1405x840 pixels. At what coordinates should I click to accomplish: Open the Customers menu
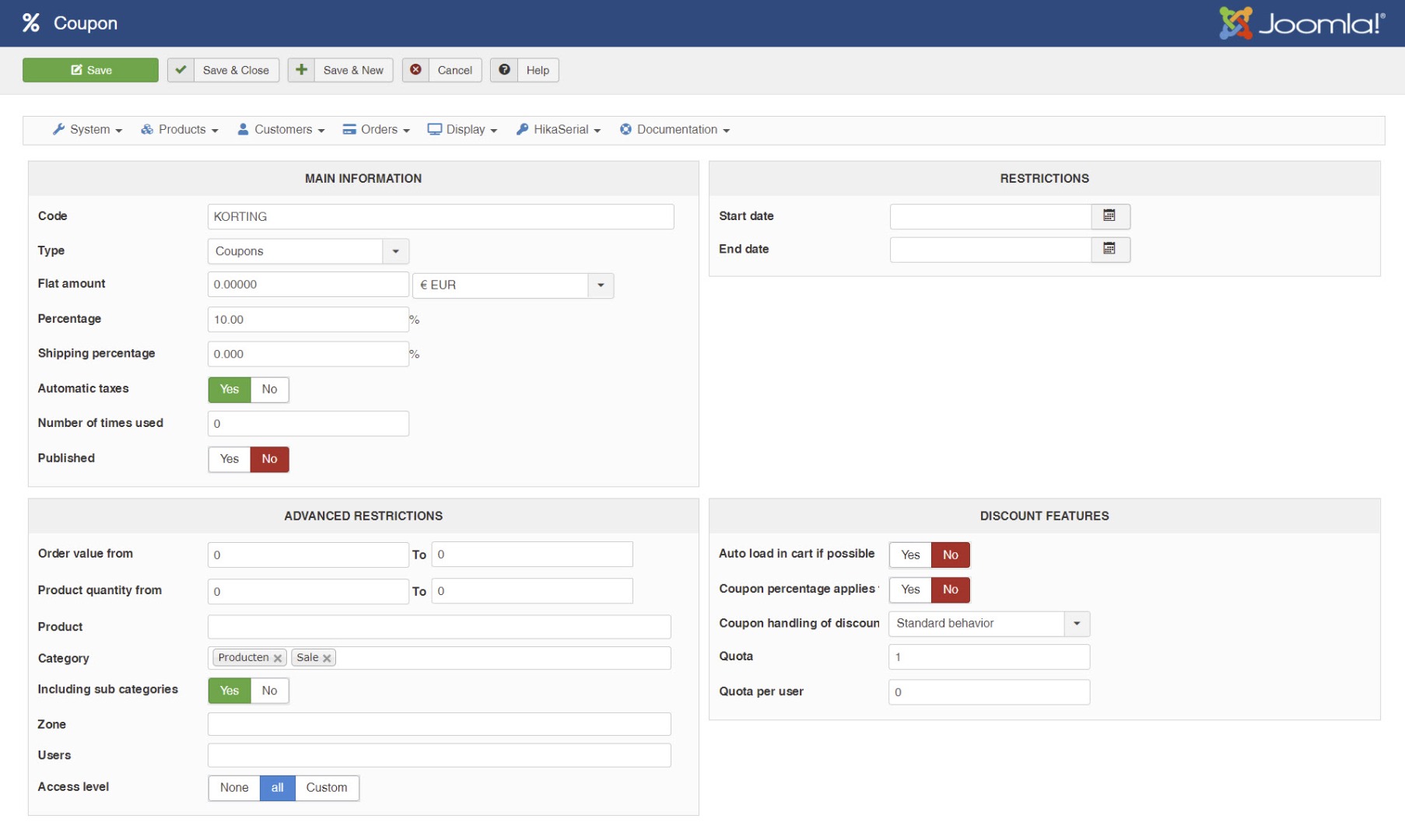[x=281, y=130]
